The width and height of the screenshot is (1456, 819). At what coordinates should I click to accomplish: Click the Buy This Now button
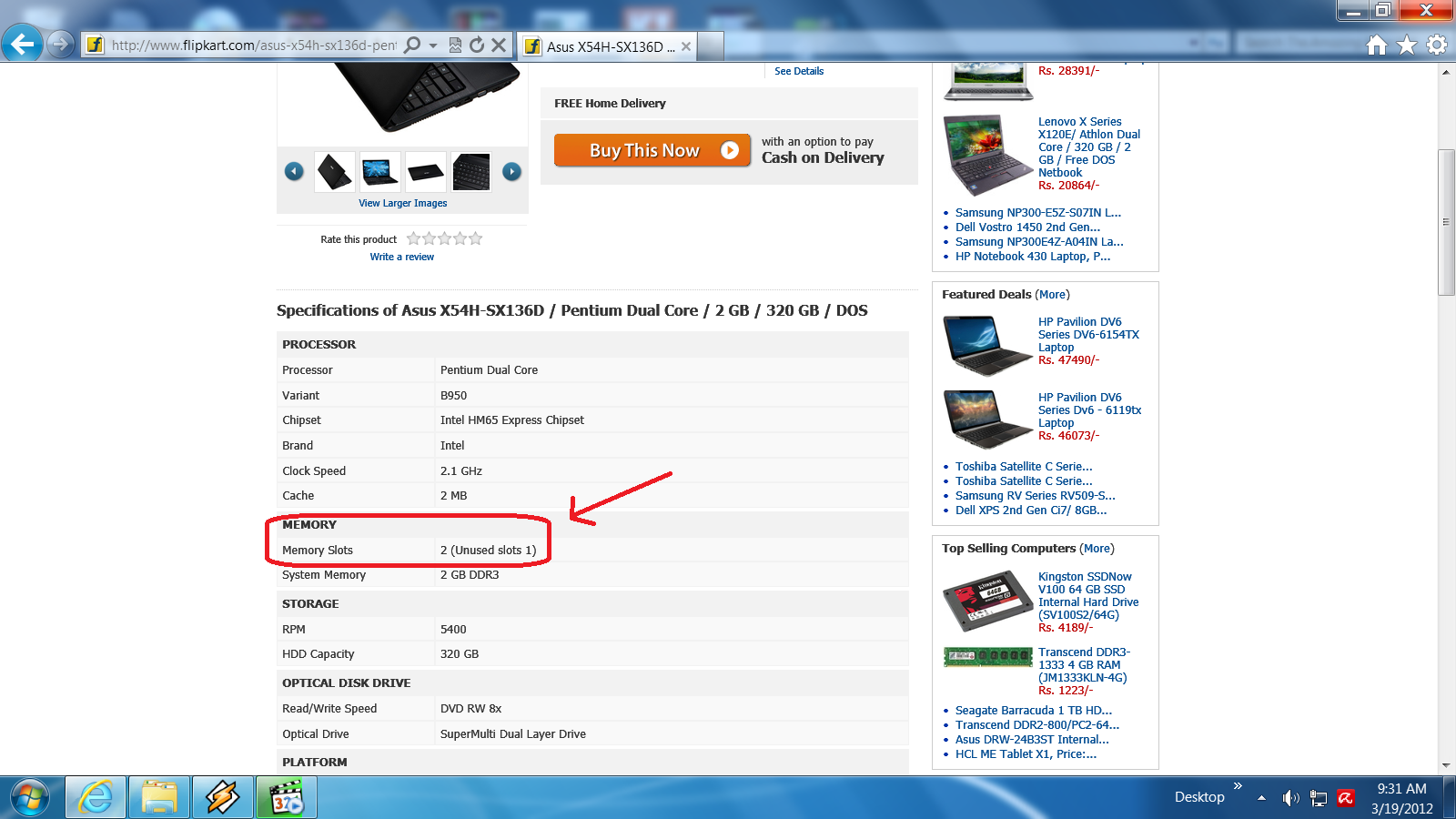pyautogui.click(x=652, y=150)
